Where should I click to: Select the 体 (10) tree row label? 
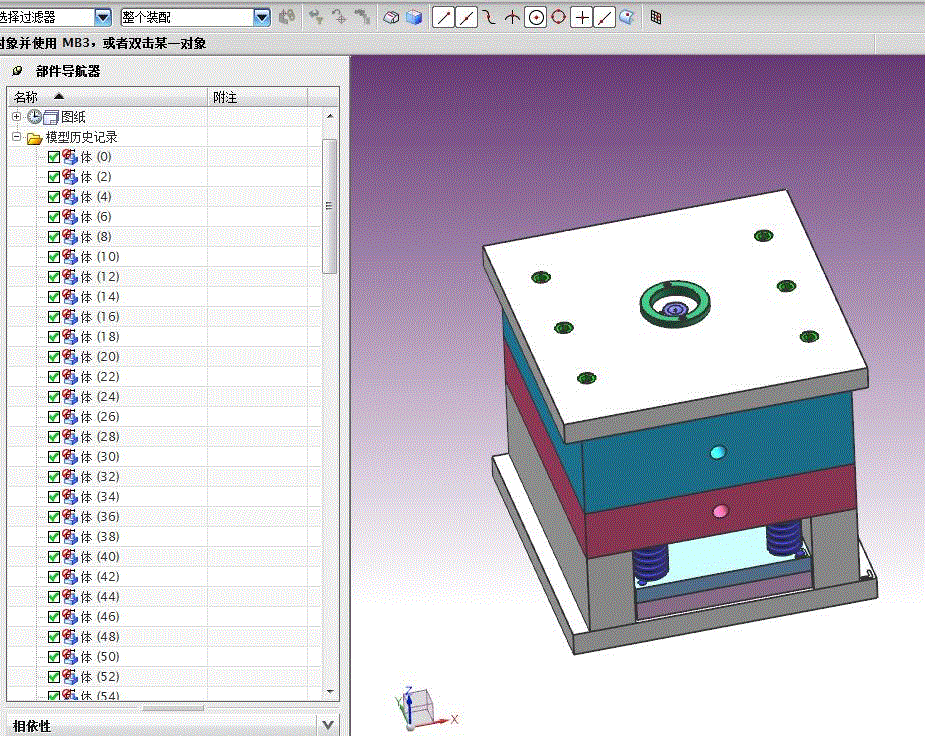[x=100, y=257]
